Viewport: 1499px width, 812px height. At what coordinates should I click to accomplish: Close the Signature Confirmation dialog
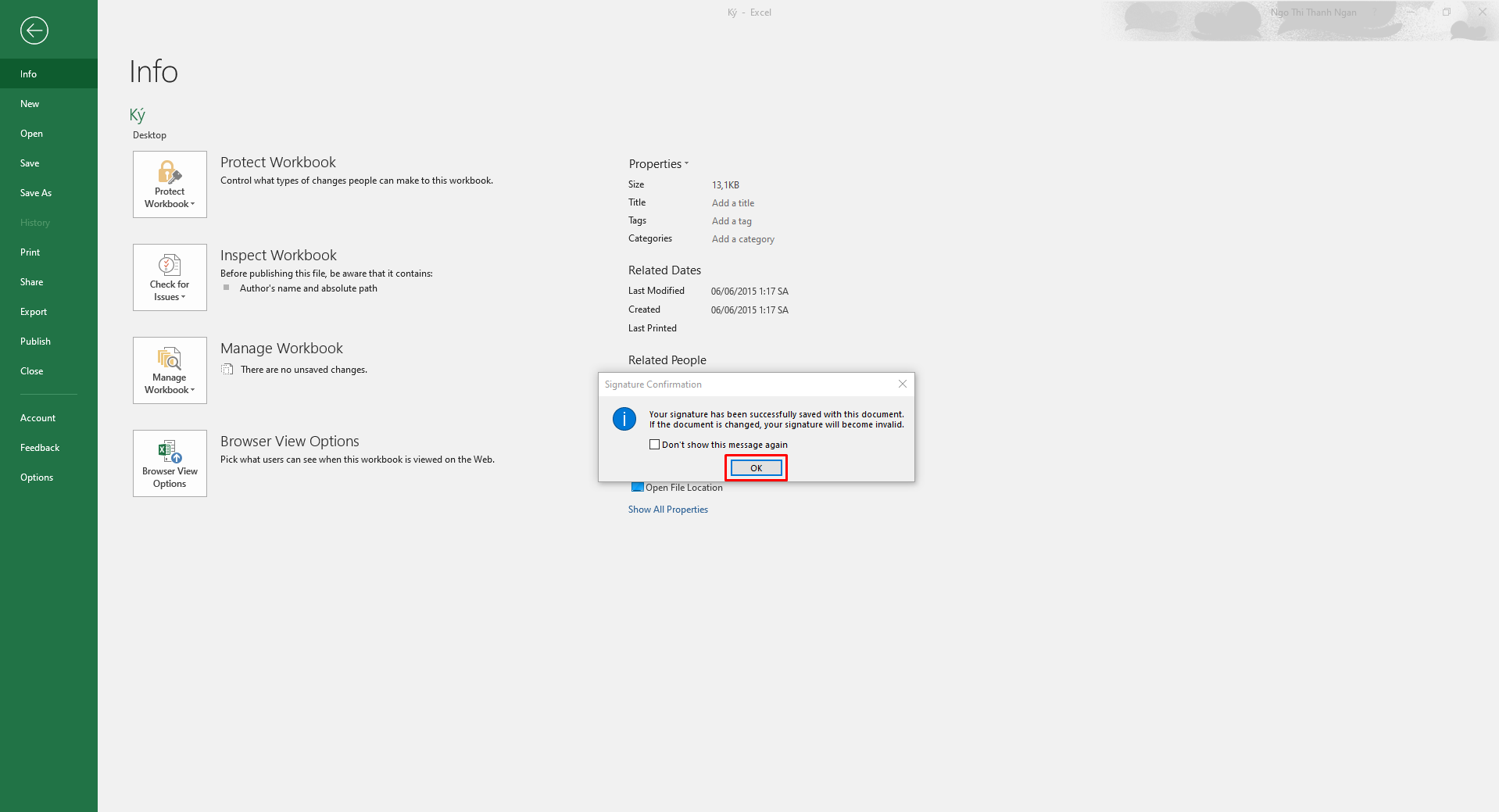tap(903, 384)
